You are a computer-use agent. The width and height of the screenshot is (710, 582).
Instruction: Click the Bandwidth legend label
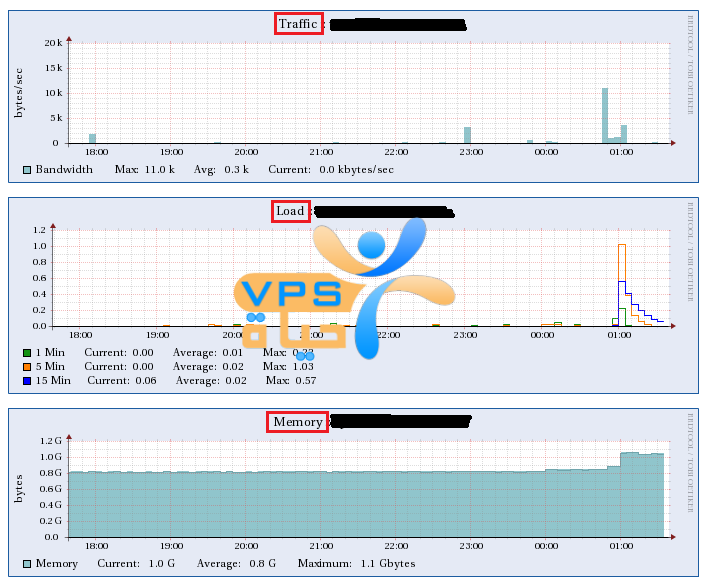[64, 170]
